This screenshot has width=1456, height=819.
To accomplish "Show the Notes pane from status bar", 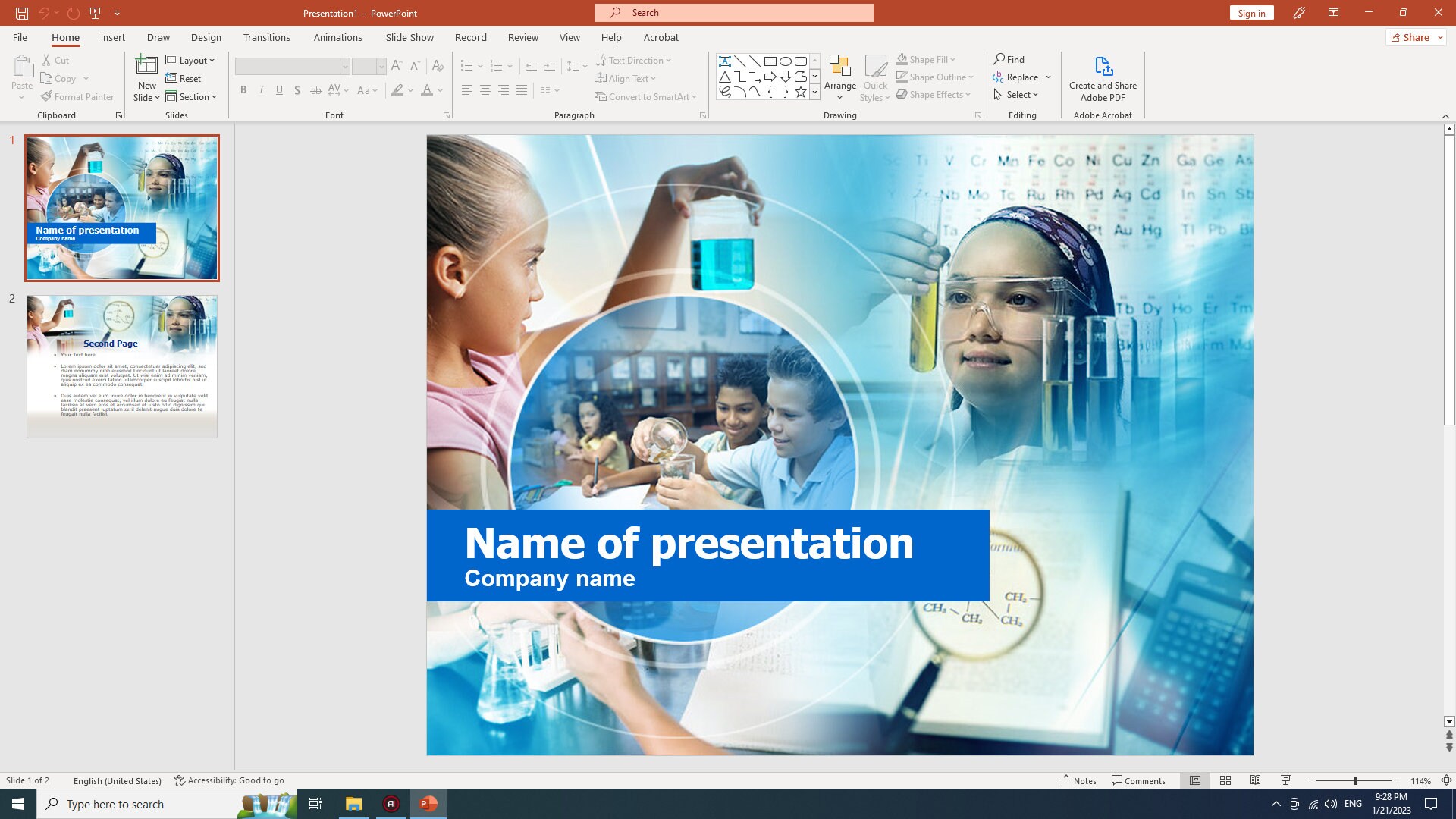I will point(1079,780).
